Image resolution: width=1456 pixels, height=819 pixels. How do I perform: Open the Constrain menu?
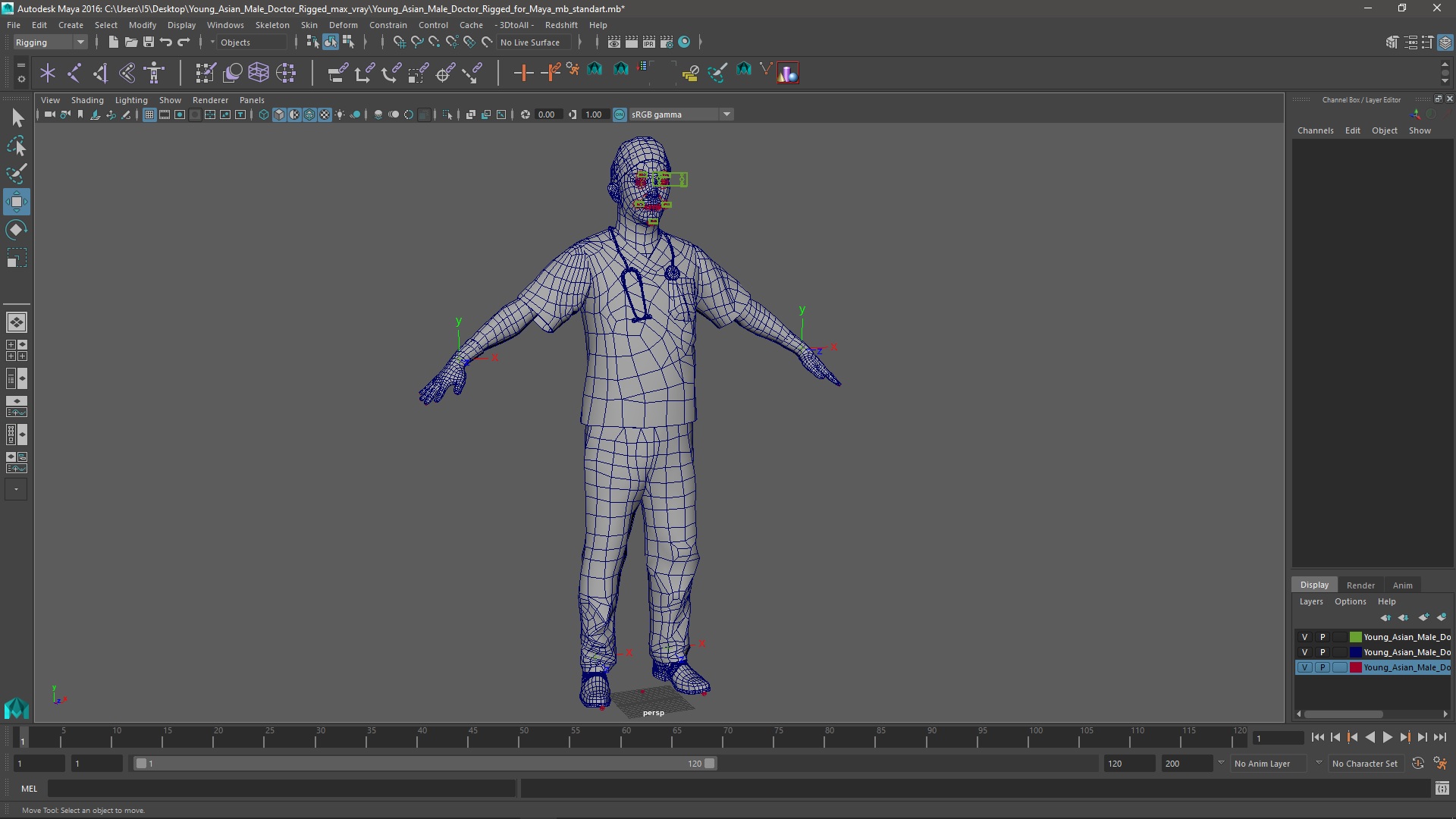coord(388,25)
